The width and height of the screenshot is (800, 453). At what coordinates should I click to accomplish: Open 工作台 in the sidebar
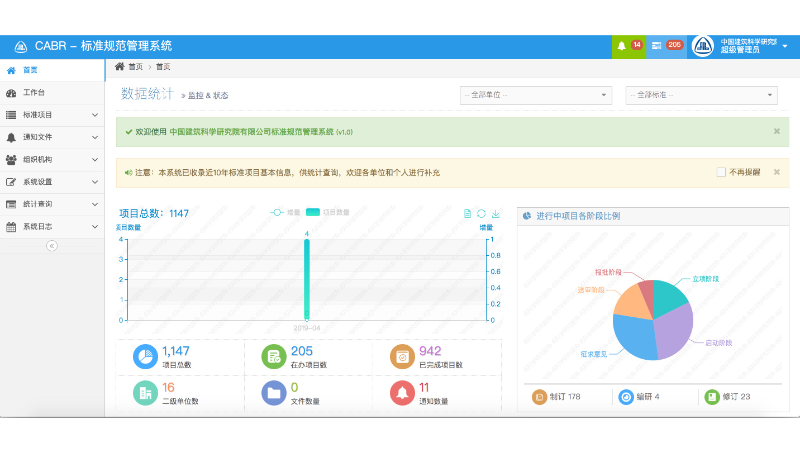52,93
